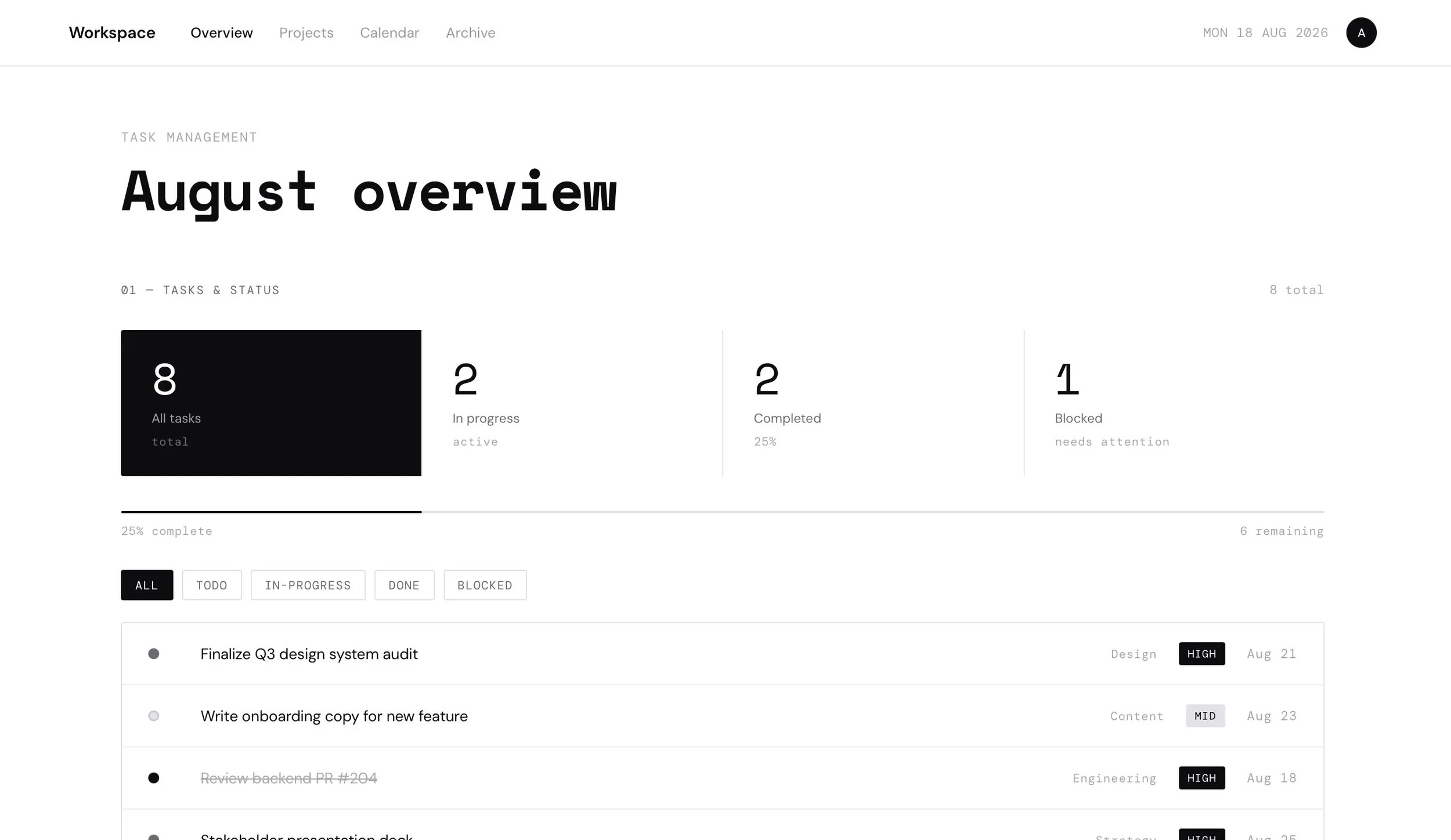Click the MID priority badge

[x=1205, y=716]
